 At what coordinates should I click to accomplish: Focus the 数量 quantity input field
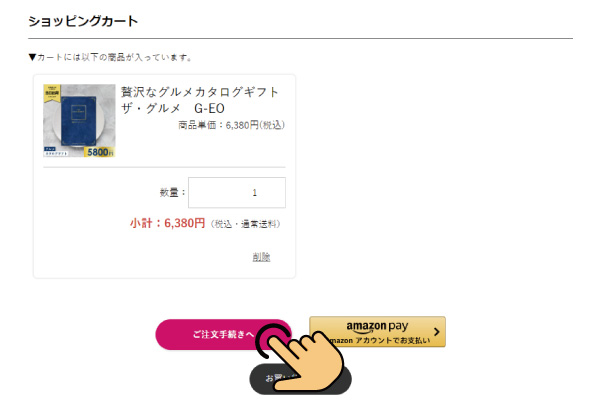pos(237,193)
